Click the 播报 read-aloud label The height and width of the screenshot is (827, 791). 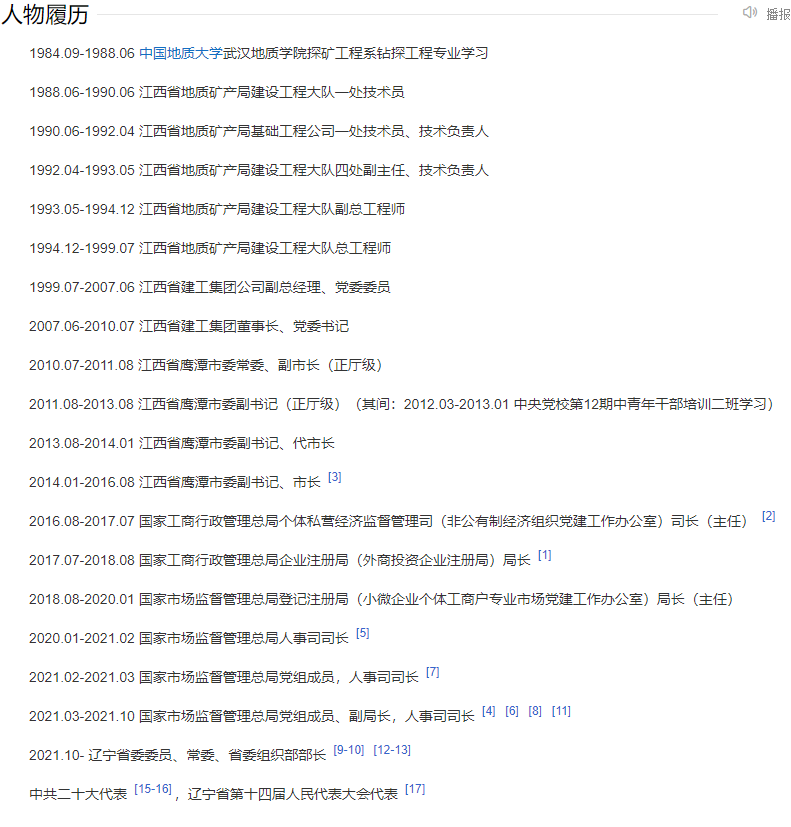(778, 14)
